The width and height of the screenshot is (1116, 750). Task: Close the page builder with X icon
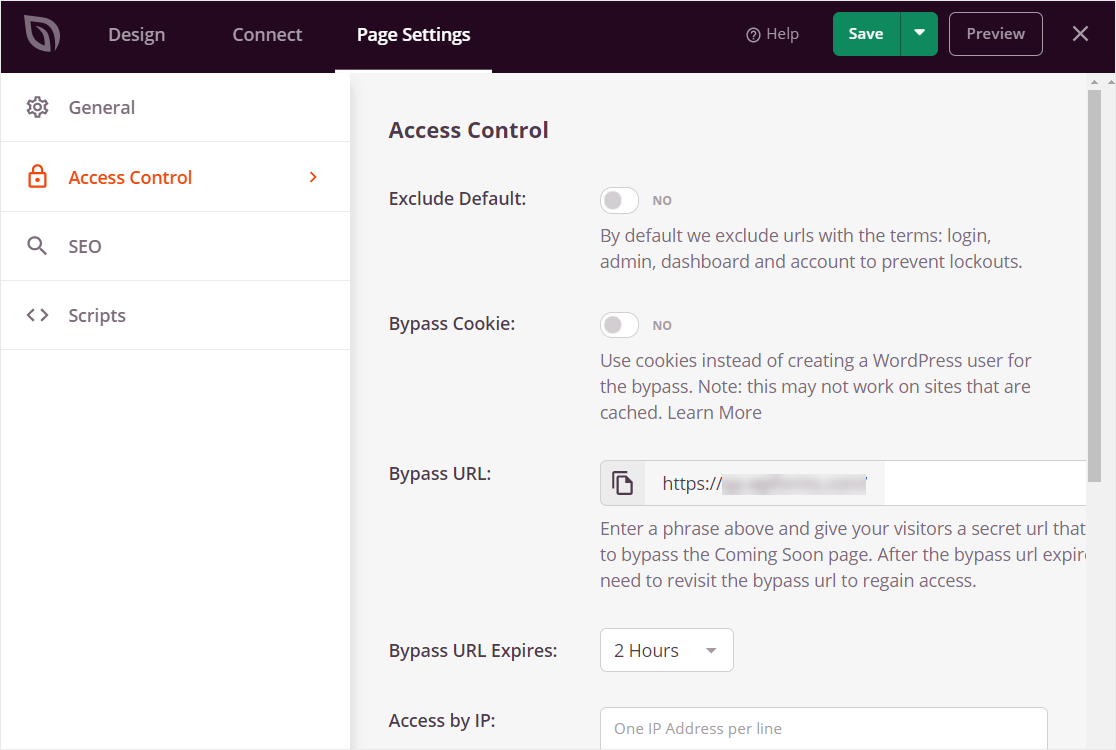coord(1080,34)
